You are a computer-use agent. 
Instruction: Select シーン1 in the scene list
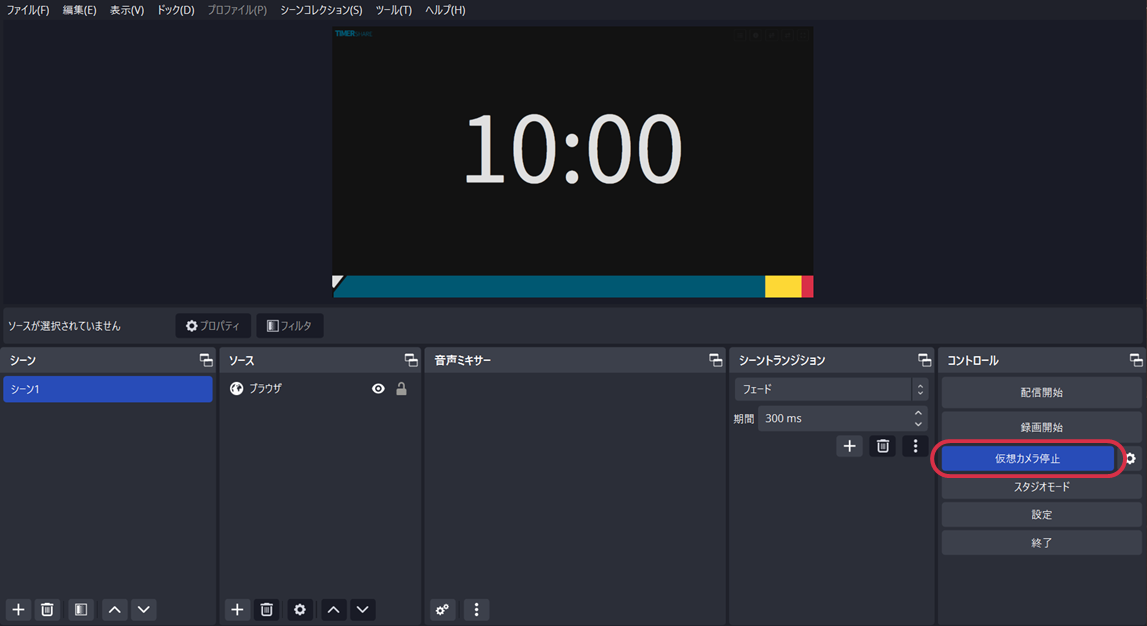coord(107,389)
